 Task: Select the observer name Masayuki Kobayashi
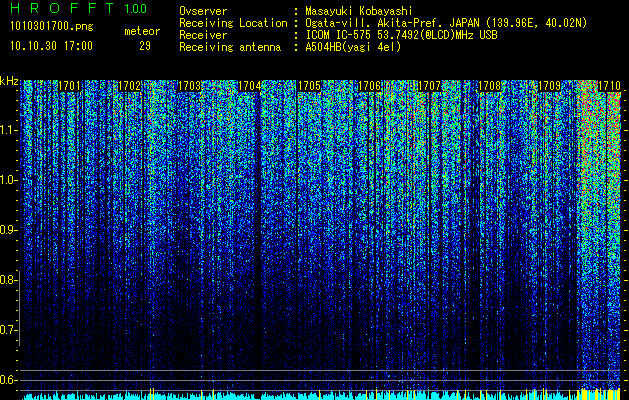tap(359, 11)
